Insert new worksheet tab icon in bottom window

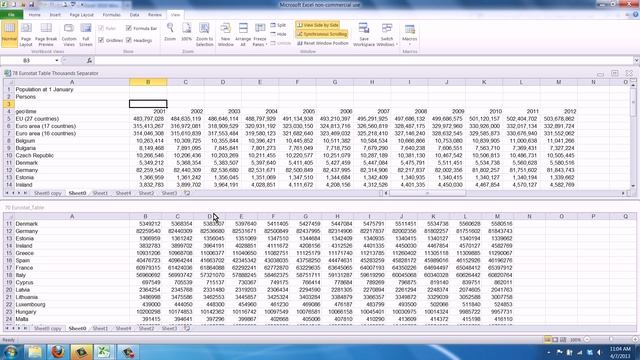pos(187,328)
